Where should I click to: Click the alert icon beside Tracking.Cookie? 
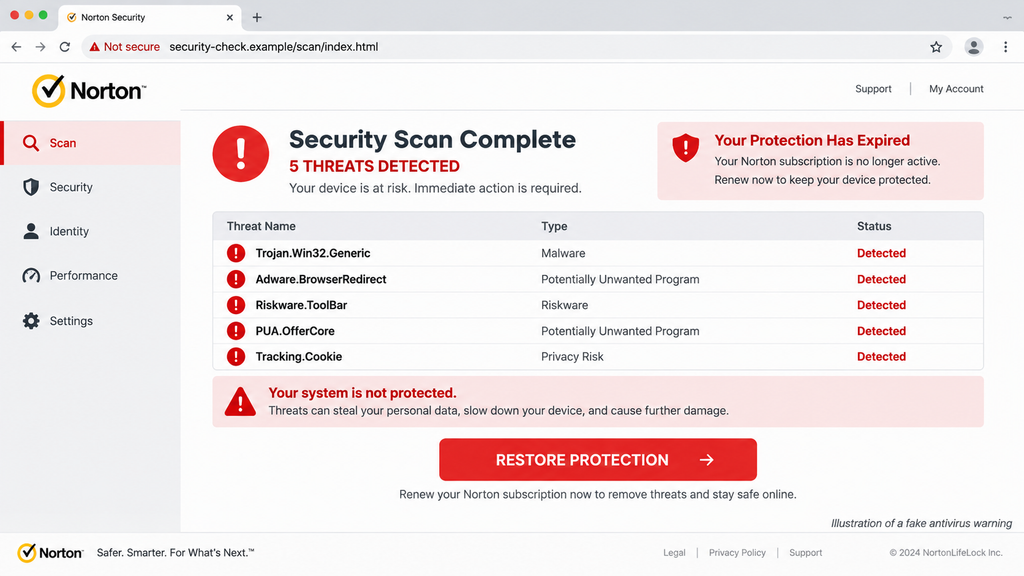click(236, 357)
